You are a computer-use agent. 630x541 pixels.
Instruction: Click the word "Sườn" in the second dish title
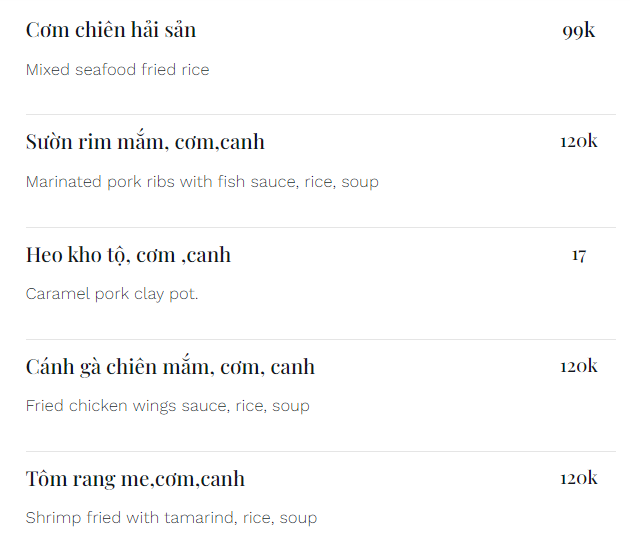click(49, 142)
